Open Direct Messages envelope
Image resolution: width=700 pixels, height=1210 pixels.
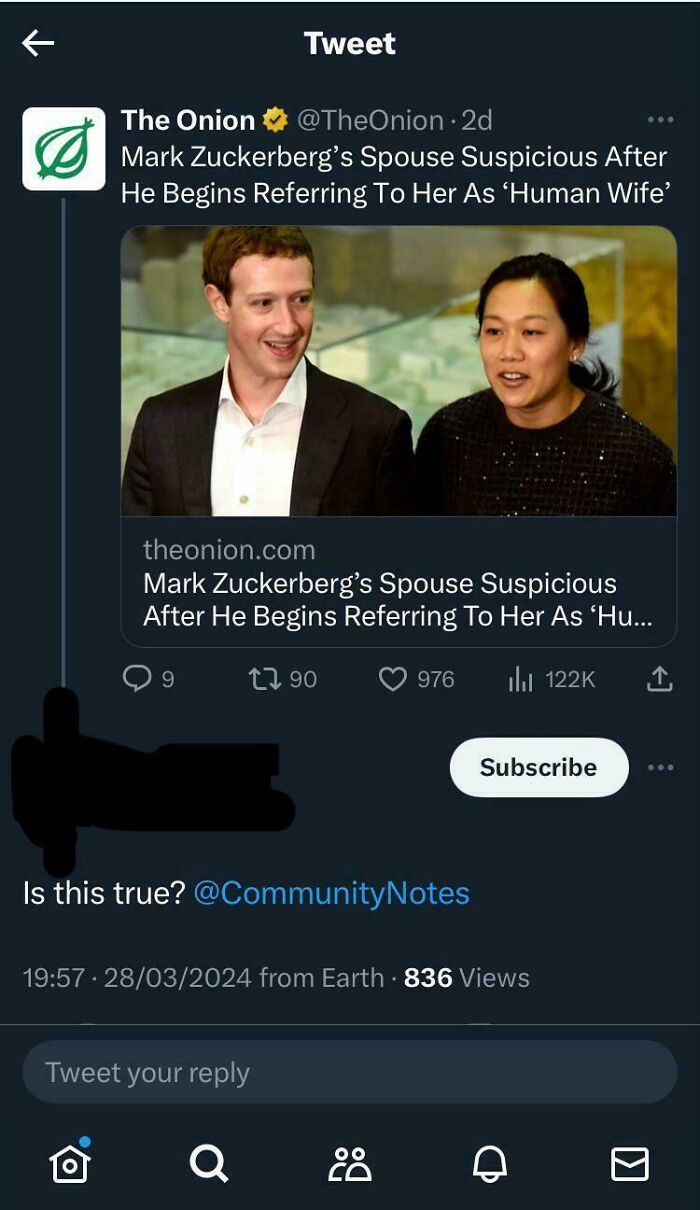(630, 1163)
